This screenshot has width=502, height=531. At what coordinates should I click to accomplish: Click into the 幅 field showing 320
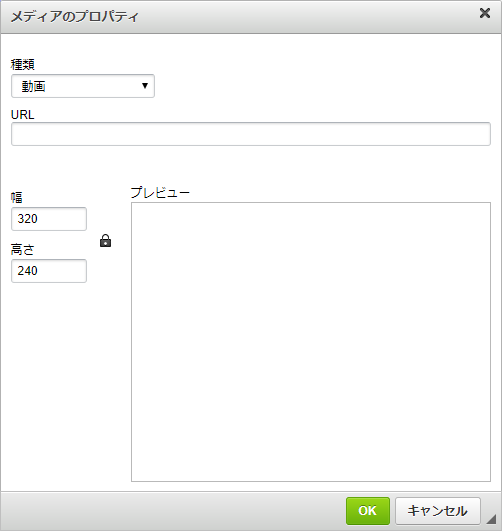tap(49, 219)
